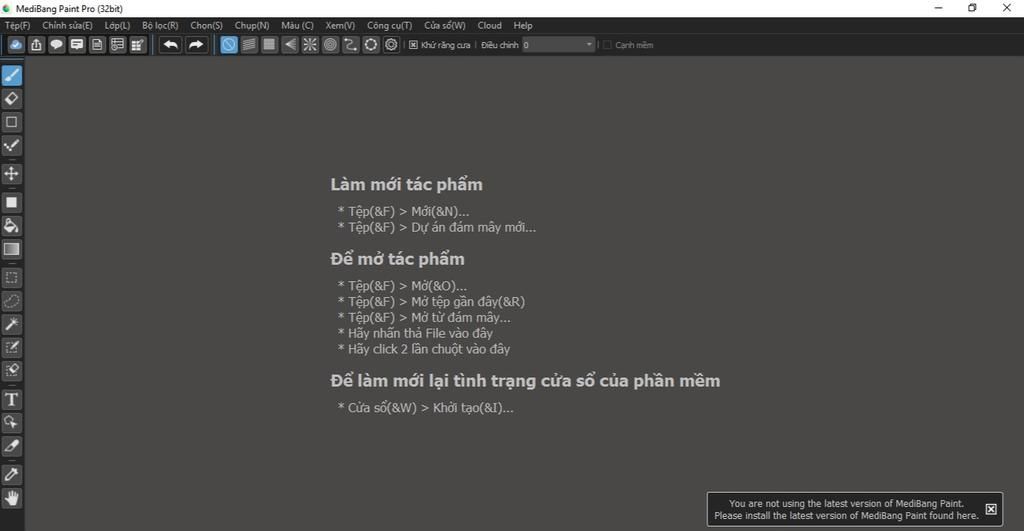Select the Operation tool
This screenshot has width=1024, height=531.
click(12, 423)
